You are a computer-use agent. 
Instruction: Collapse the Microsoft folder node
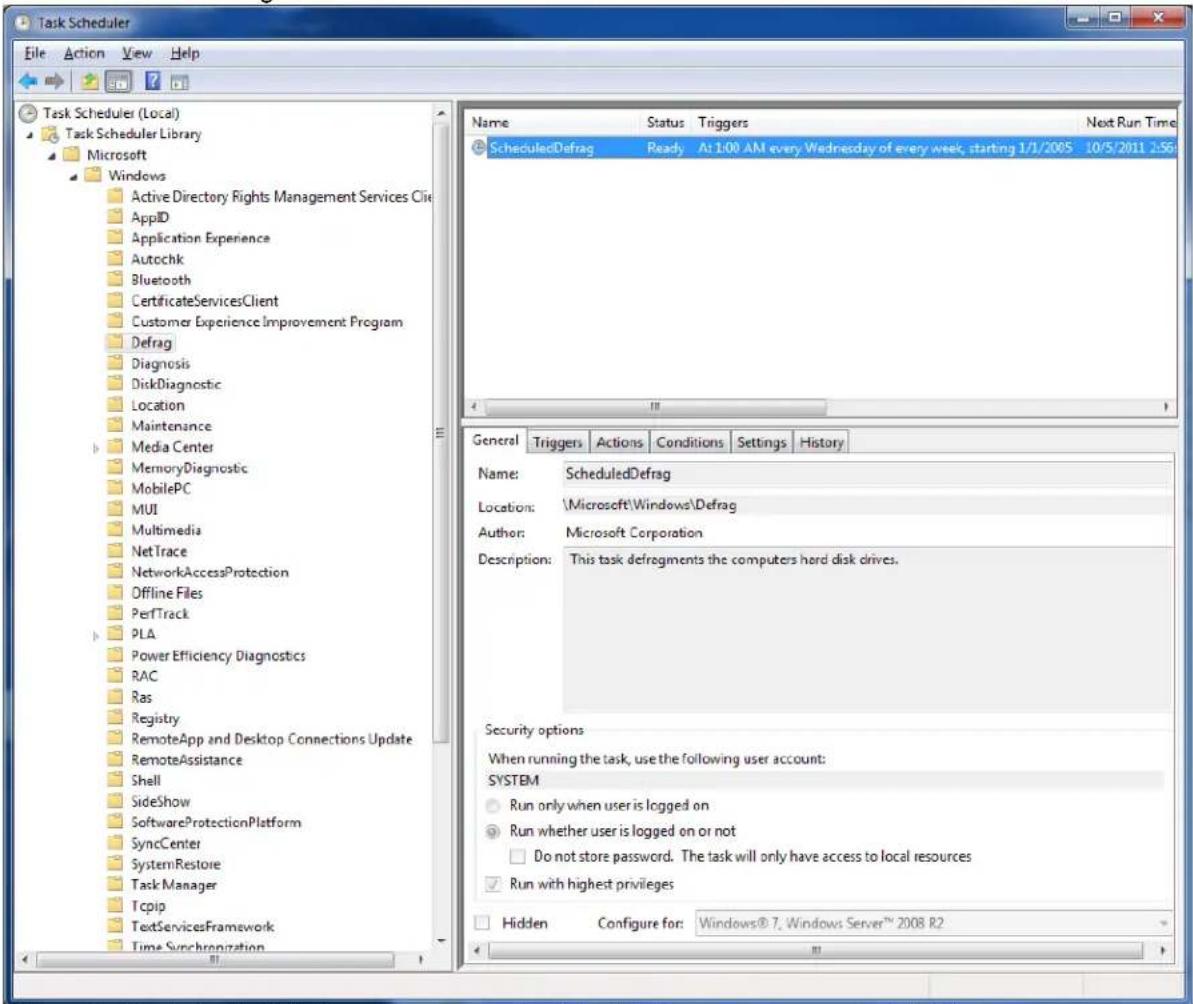[x=52, y=156]
